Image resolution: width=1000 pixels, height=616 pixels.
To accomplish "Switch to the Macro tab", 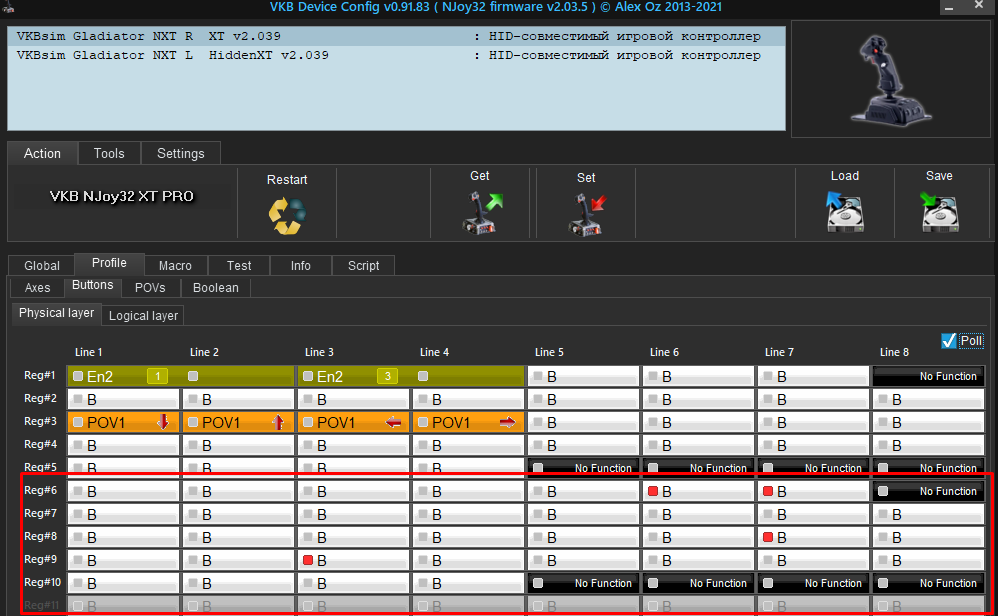I will pos(175,265).
